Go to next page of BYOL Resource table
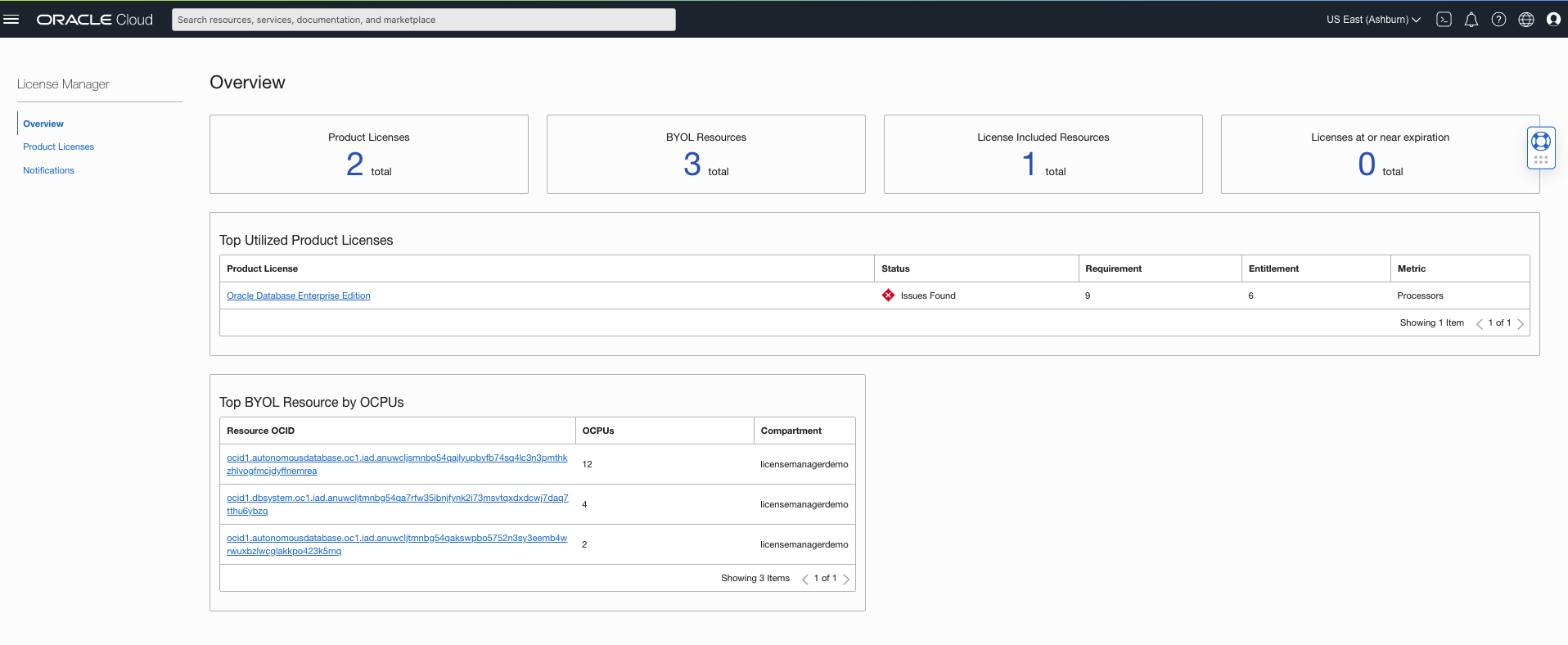1568x645 pixels. coord(846,579)
